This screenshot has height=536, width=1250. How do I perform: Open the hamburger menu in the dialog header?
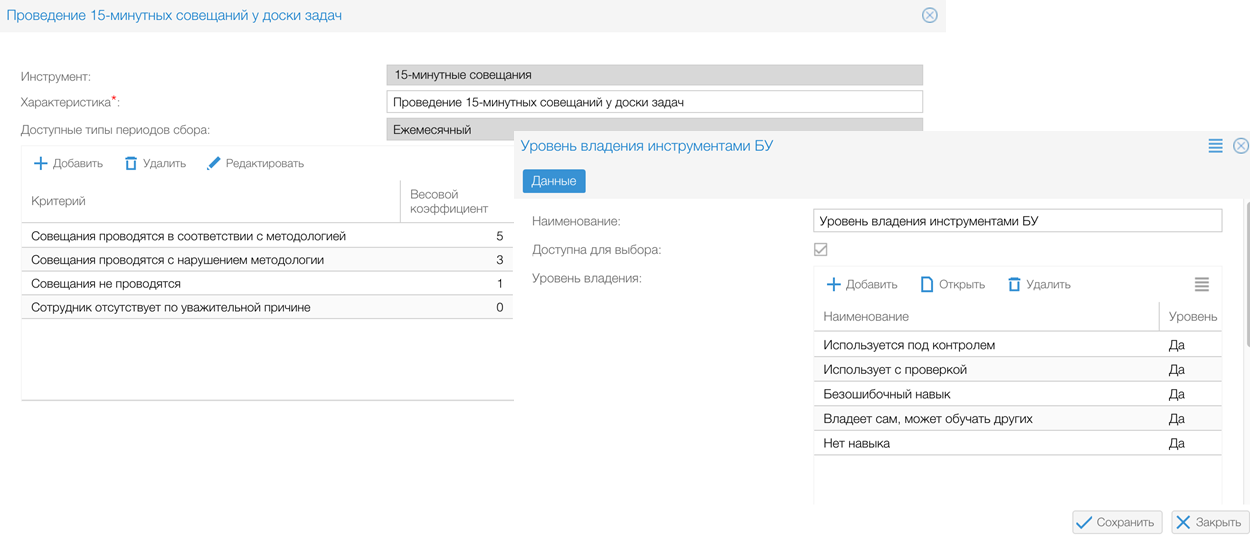point(1215,146)
